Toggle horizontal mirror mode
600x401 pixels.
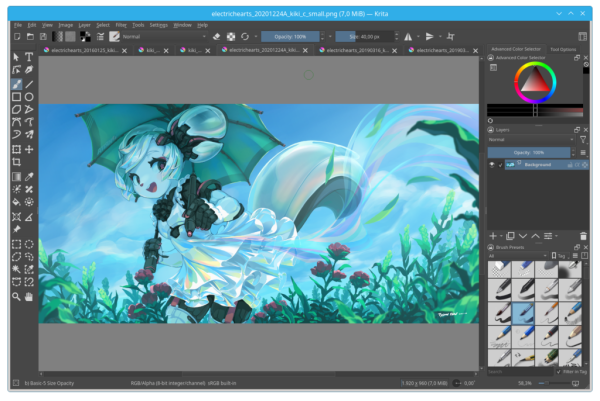pos(408,36)
